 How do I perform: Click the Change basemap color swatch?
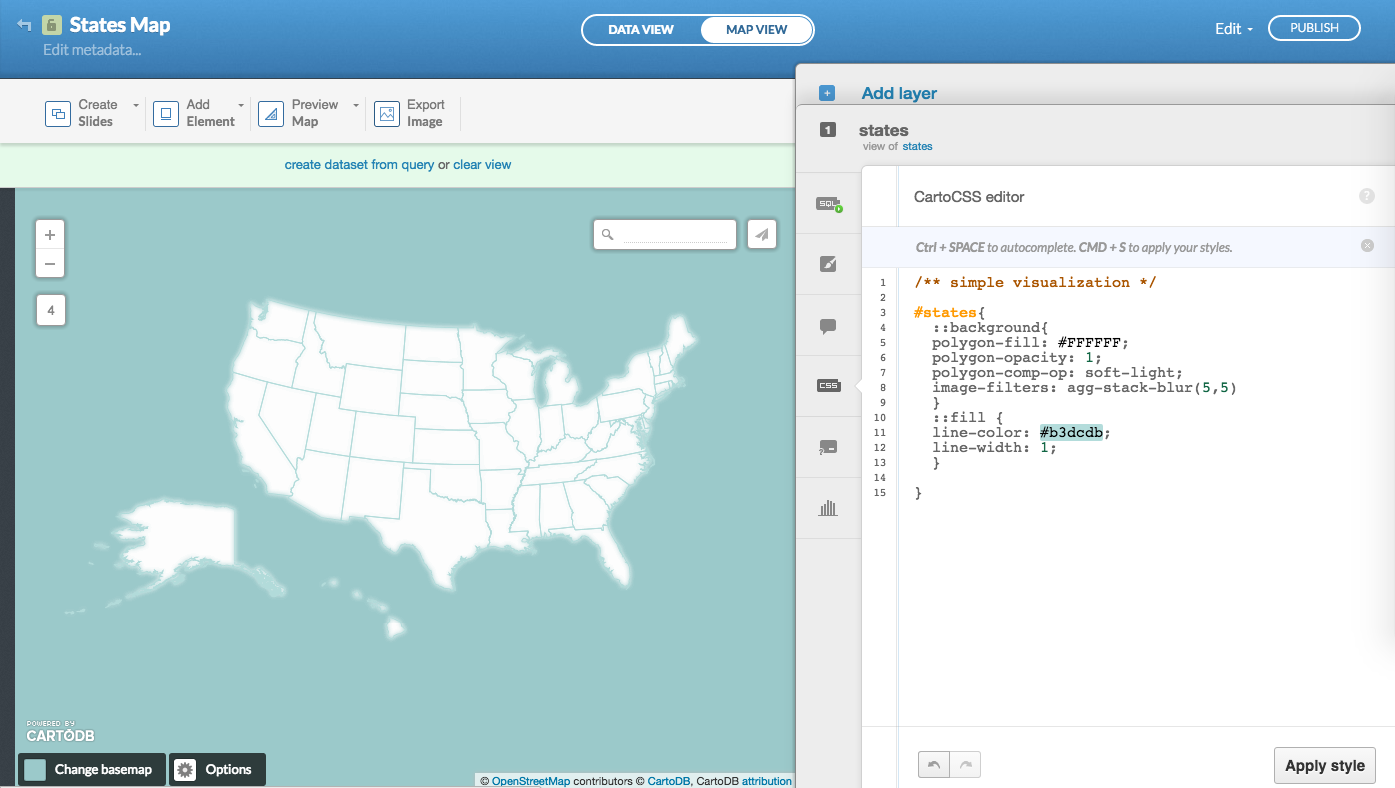click(x=35, y=770)
